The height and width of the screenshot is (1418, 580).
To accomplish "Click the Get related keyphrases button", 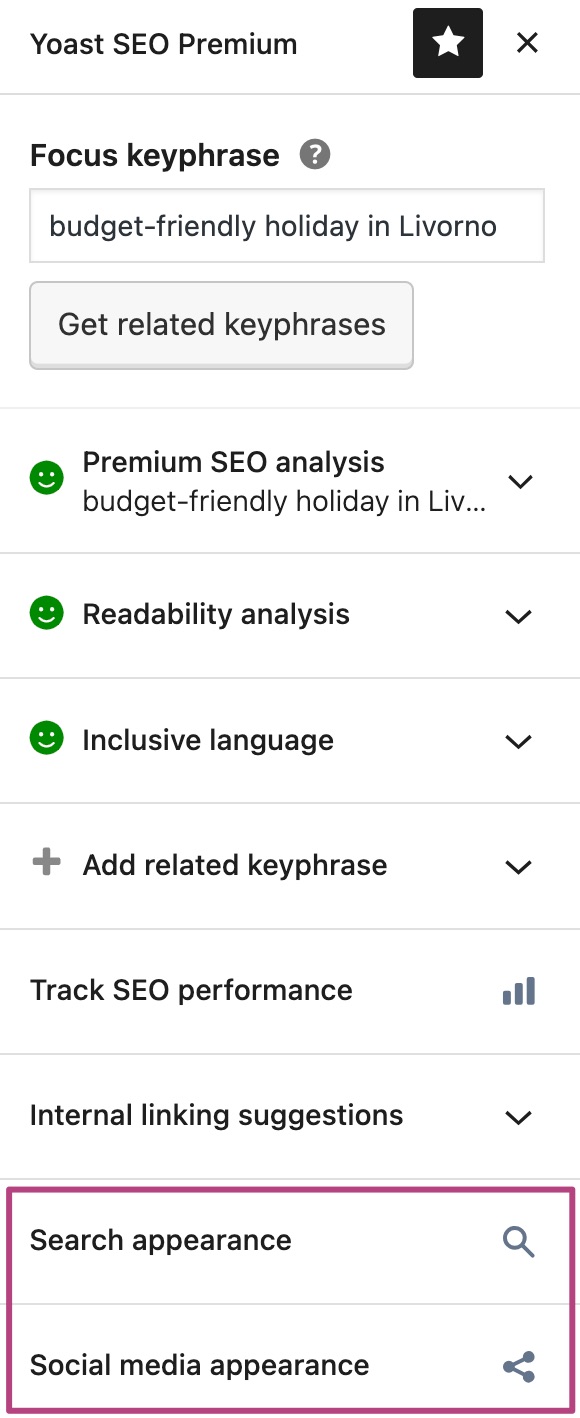I will [x=221, y=325].
